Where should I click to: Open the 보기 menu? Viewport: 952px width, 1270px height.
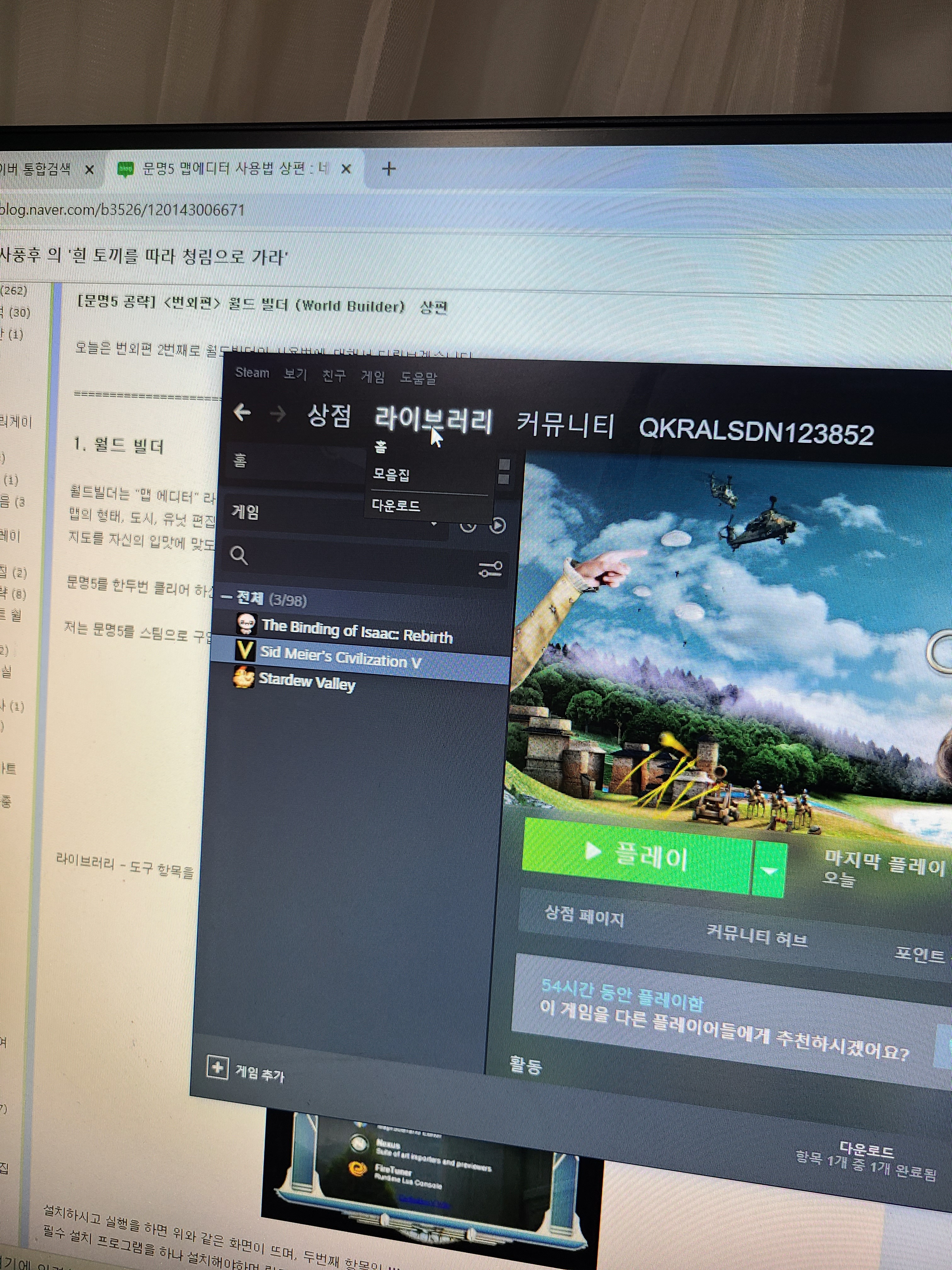pyautogui.click(x=295, y=374)
